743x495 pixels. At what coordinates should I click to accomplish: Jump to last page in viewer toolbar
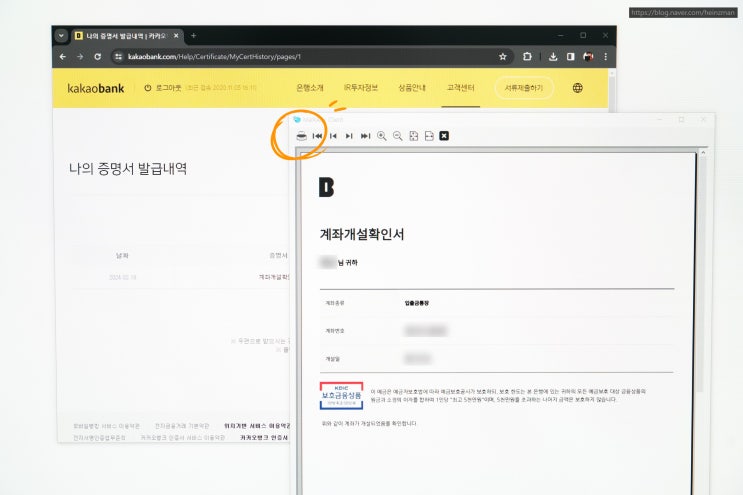click(365, 136)
